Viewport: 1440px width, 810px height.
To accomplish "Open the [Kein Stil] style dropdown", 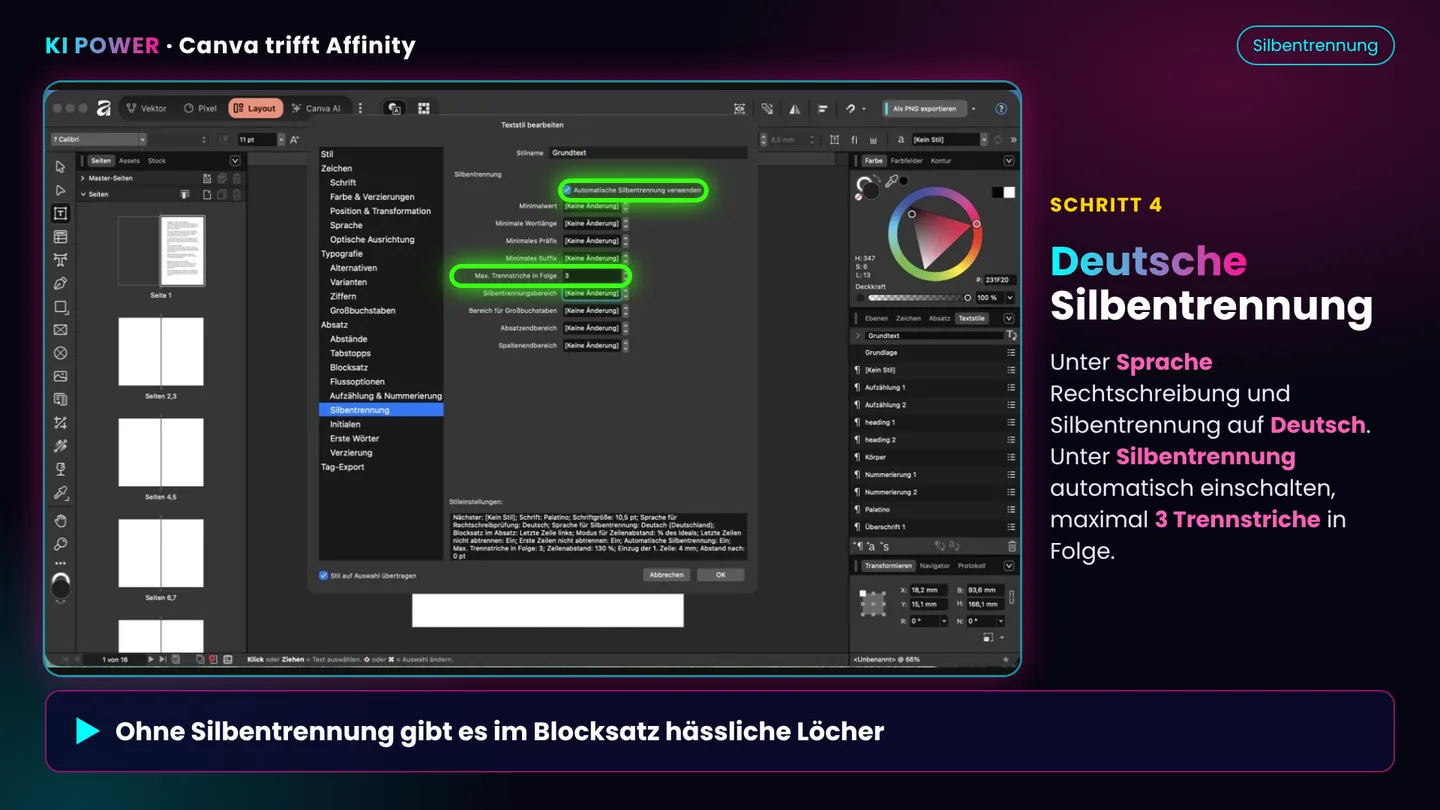I will [984, 140].
